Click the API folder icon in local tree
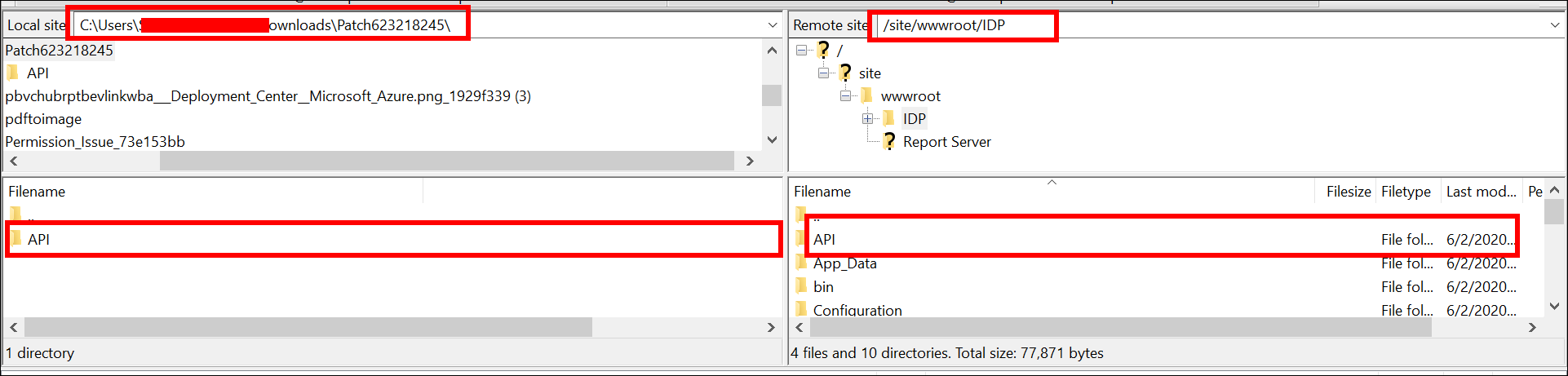The image size is (1568, 376). click(13, 73)
